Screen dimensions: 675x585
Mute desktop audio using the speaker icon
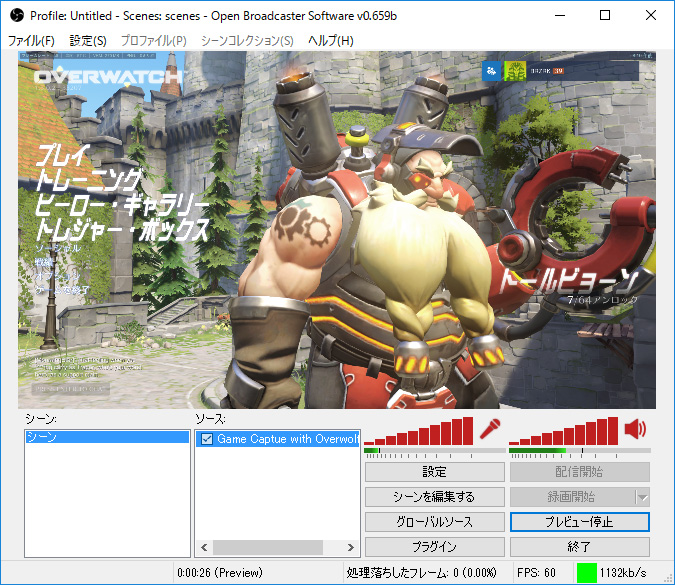(636, 430)
